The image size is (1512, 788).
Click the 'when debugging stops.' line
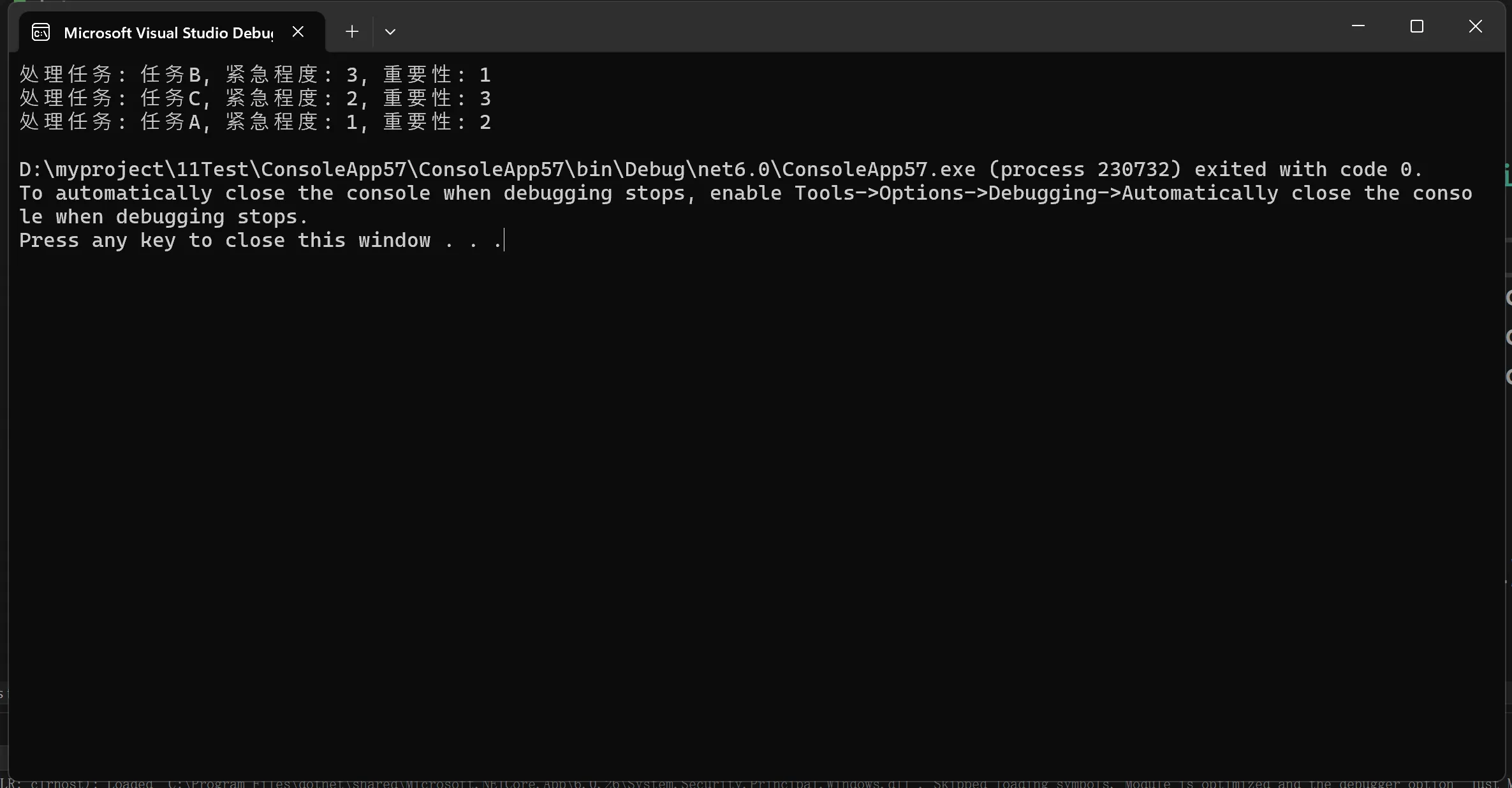pyautogui.click(x=164, y=216)
